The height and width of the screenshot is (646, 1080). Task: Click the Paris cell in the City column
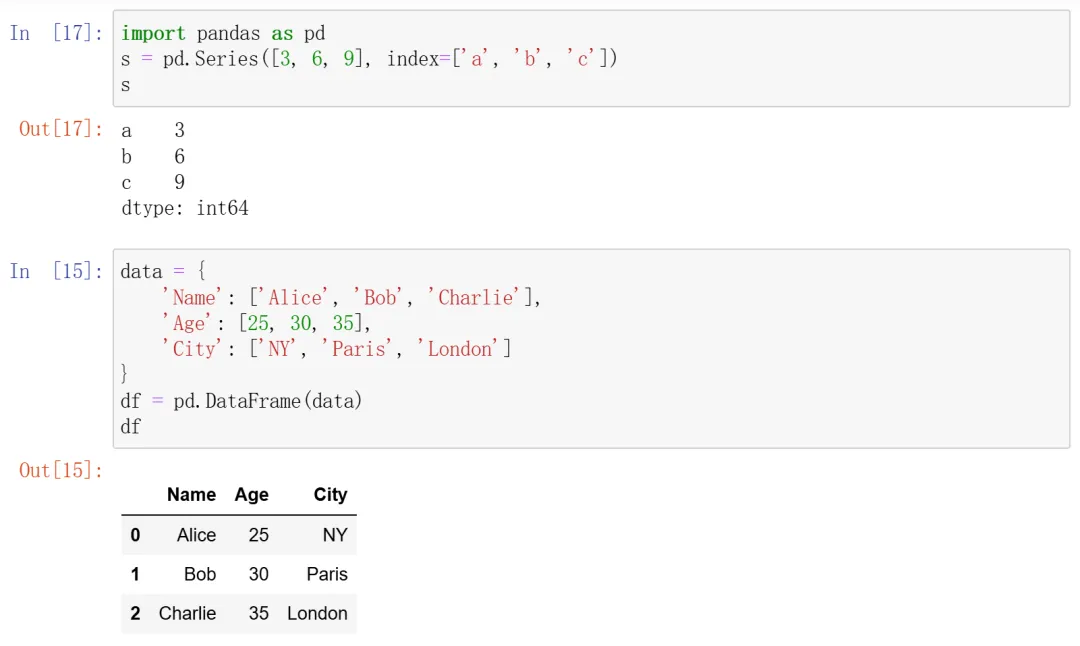[x=327, y=574]
